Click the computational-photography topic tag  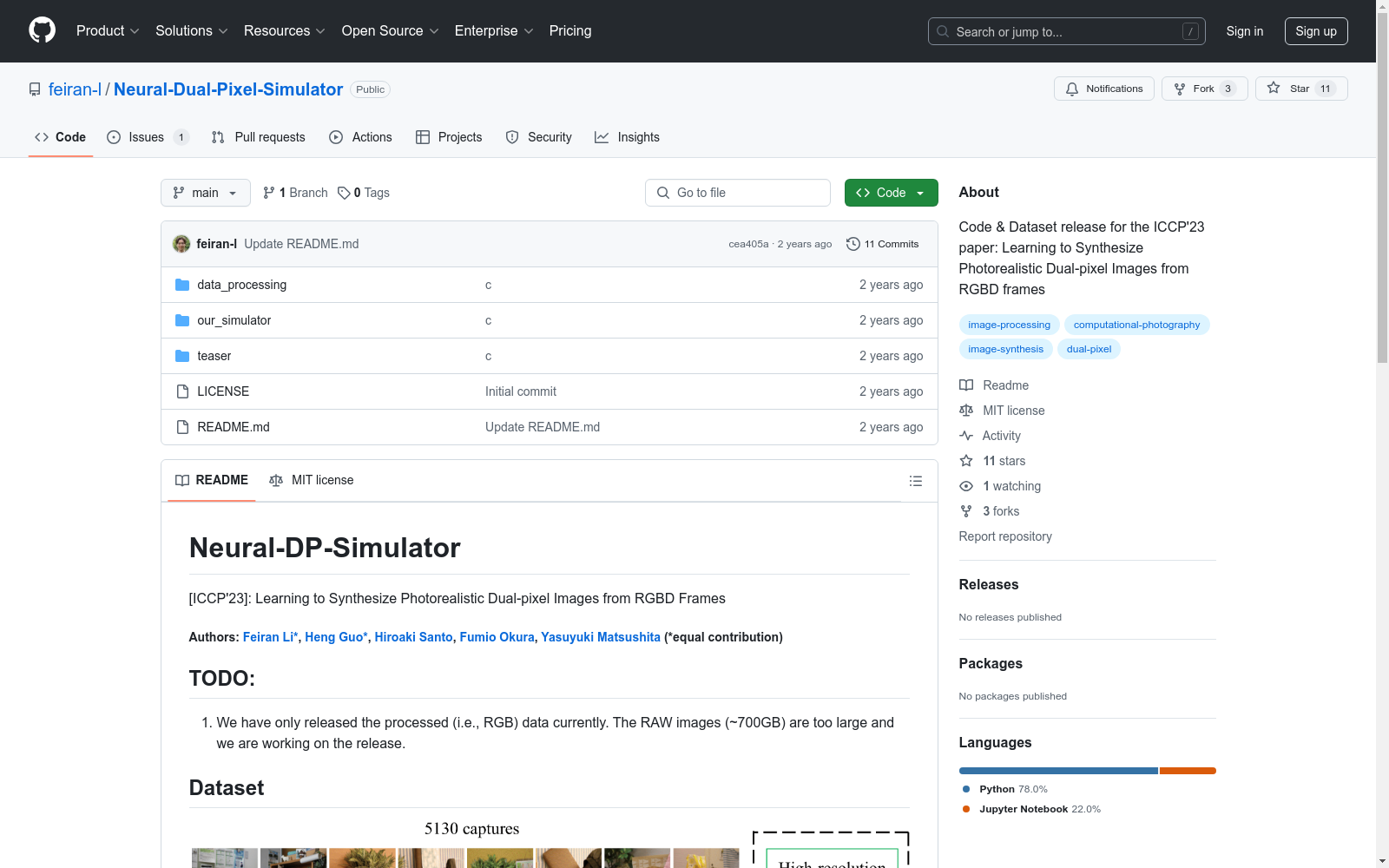coord(1136,325)
